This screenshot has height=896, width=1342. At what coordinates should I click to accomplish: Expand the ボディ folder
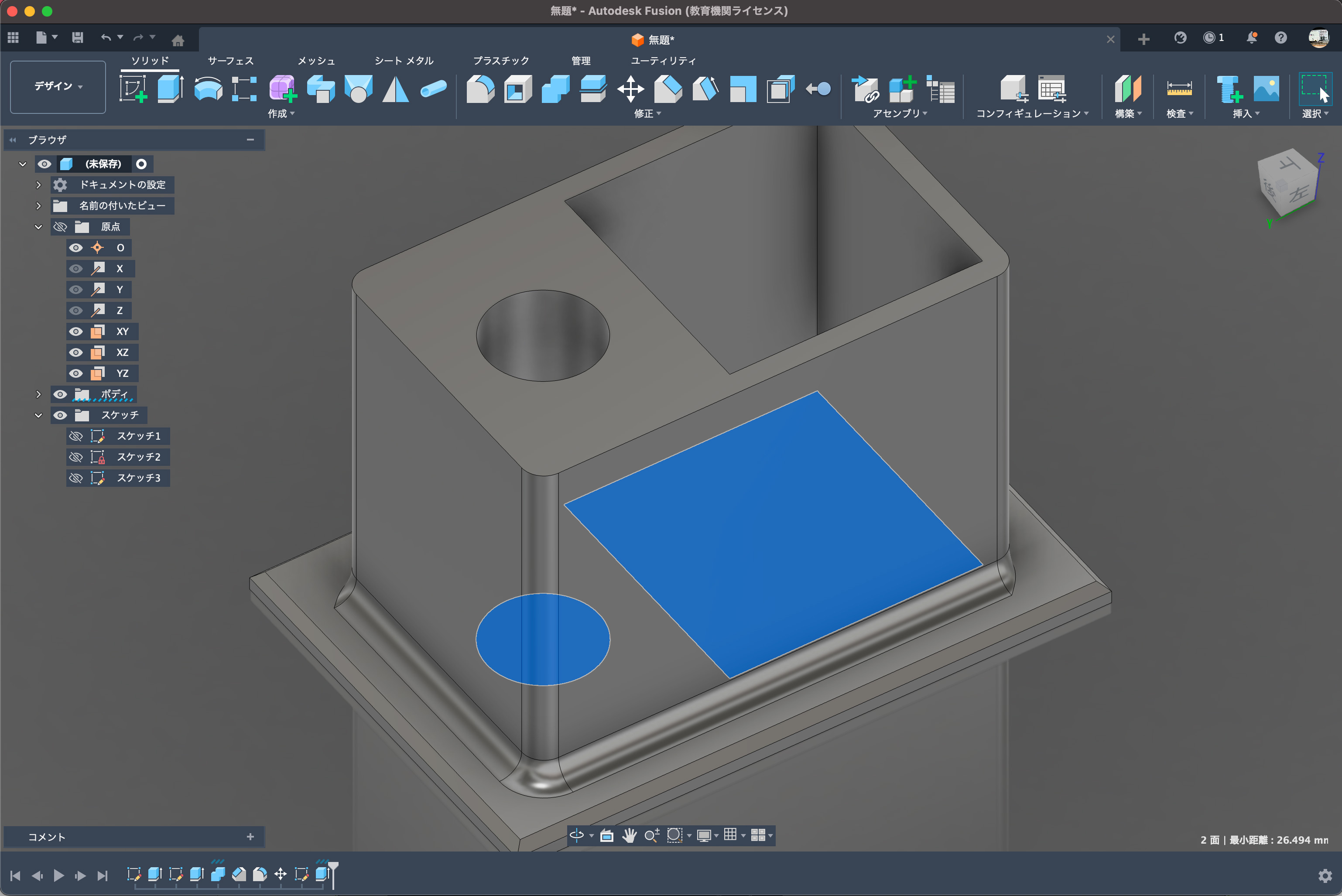[38, 394]
